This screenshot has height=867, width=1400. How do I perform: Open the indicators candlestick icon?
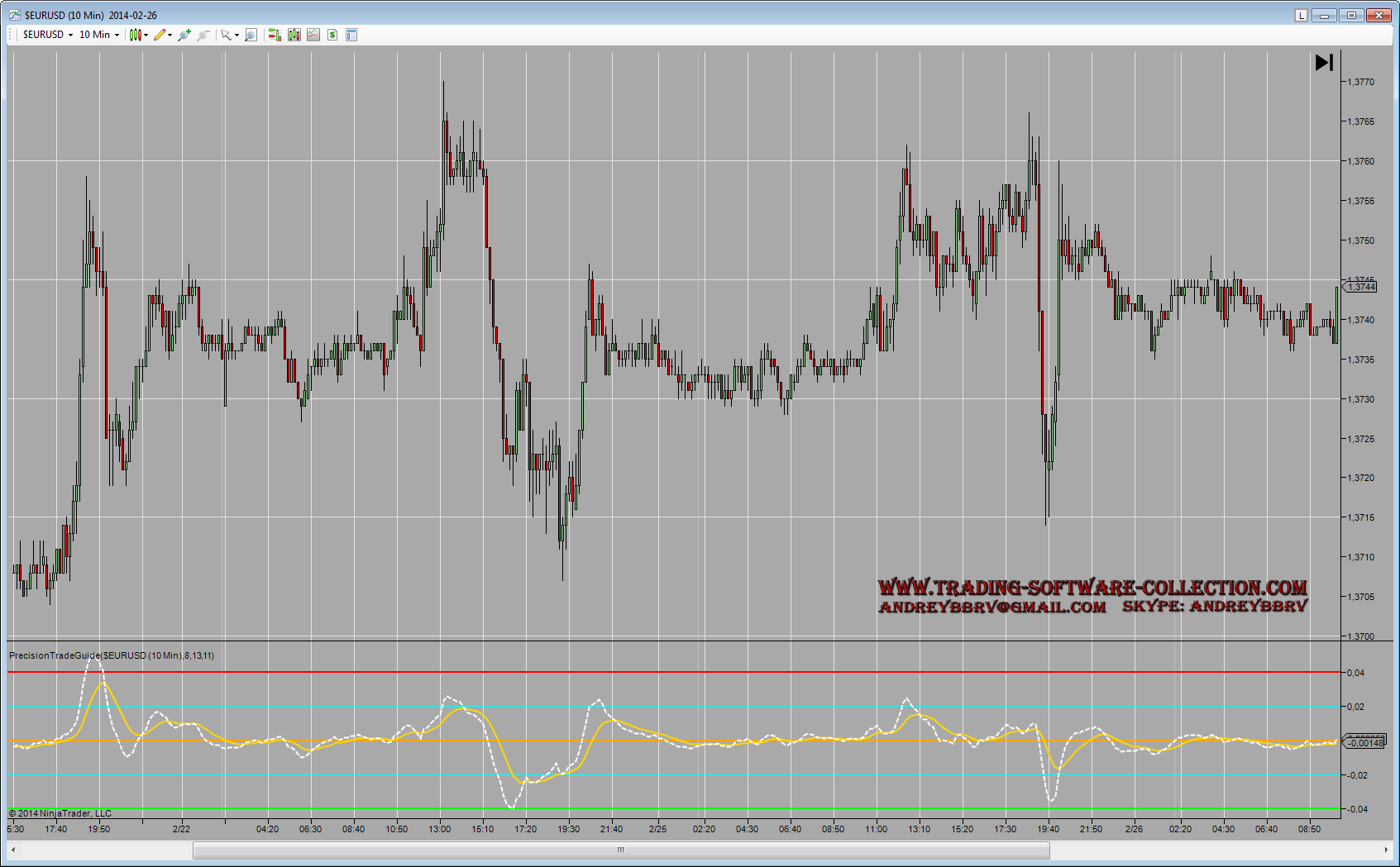tap(294, 35)
